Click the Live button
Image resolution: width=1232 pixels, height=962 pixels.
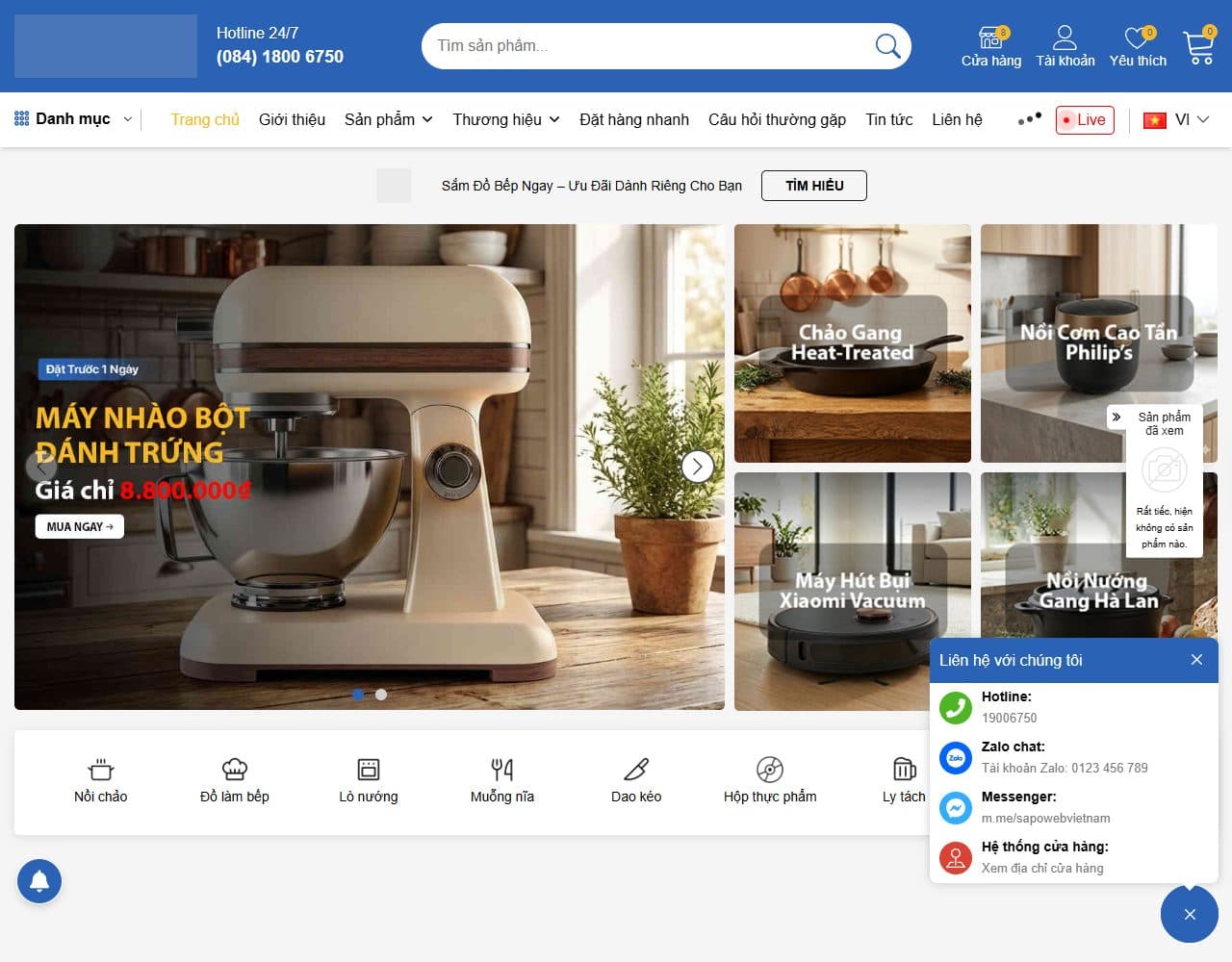(1085, 119)
